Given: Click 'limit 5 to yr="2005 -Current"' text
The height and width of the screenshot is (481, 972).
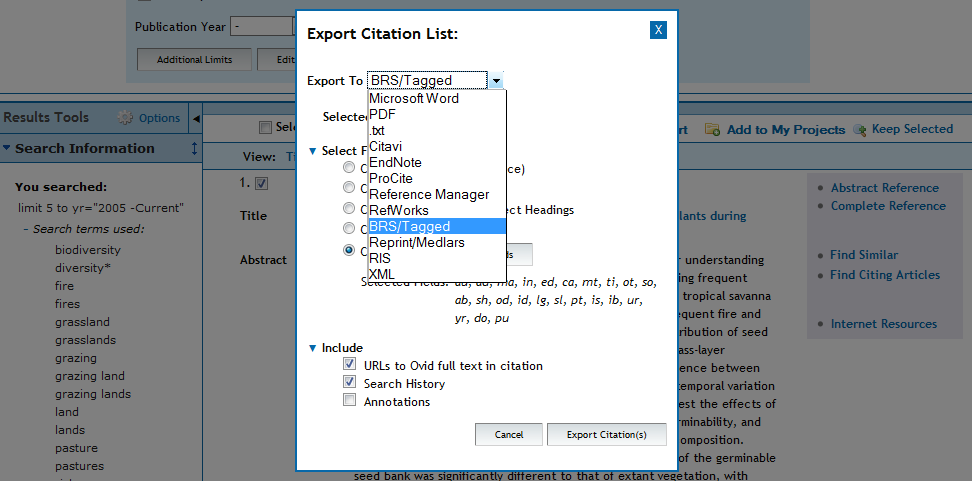Looking at the screenshot, I should pos(101,208).
